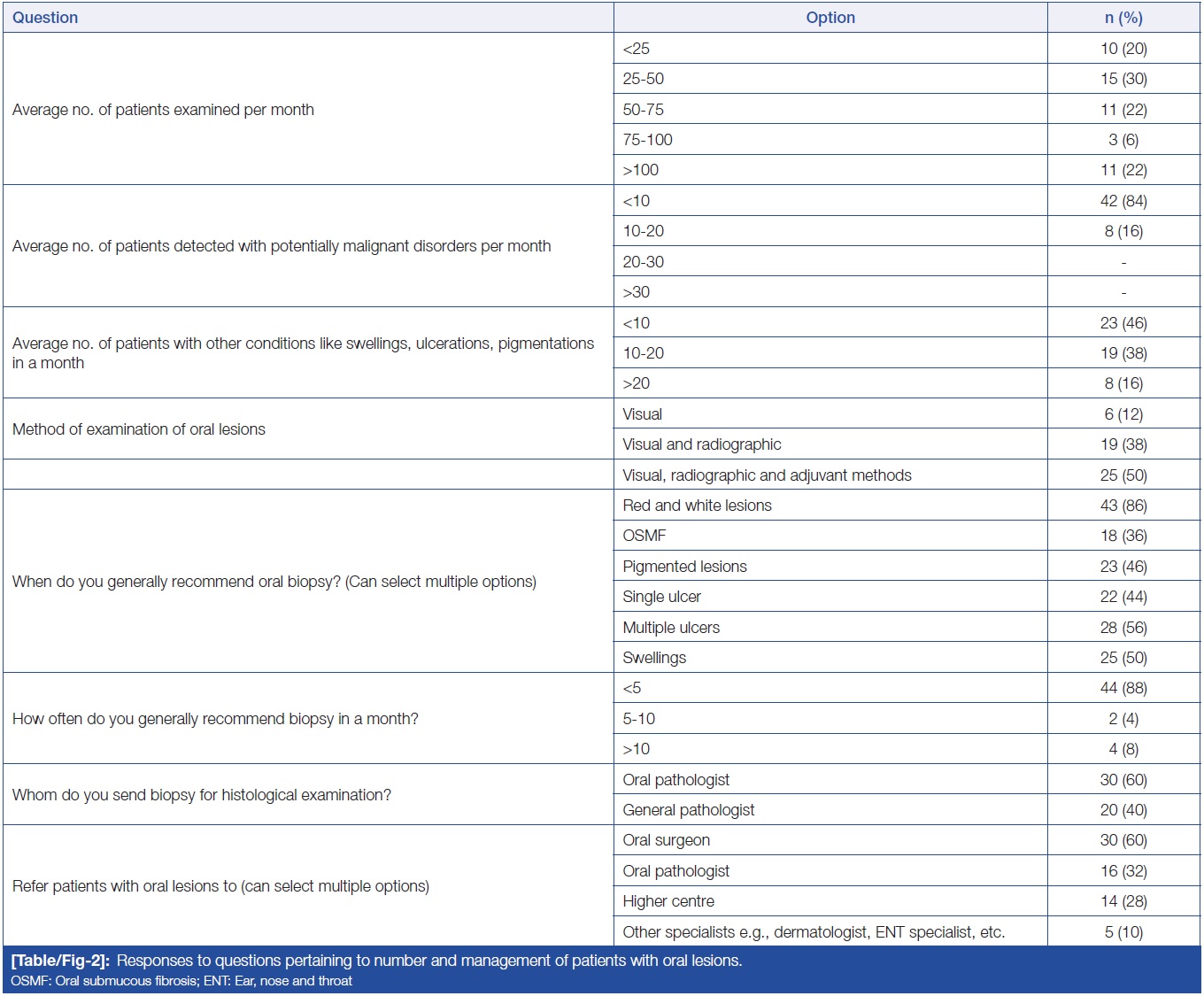Click the n (%) column header
This screenshot has height=996, width=1204.
tap(1123, 18)
